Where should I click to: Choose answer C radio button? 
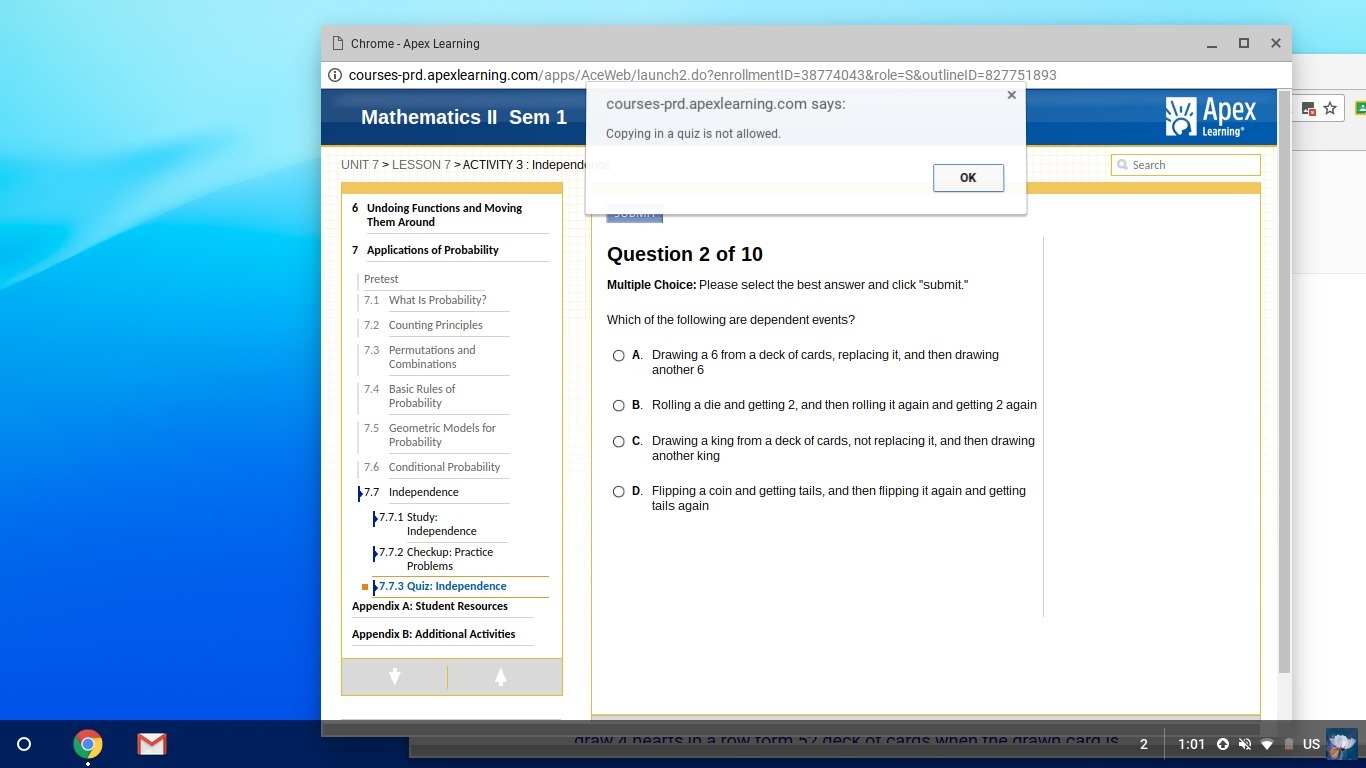pos(619,441)
